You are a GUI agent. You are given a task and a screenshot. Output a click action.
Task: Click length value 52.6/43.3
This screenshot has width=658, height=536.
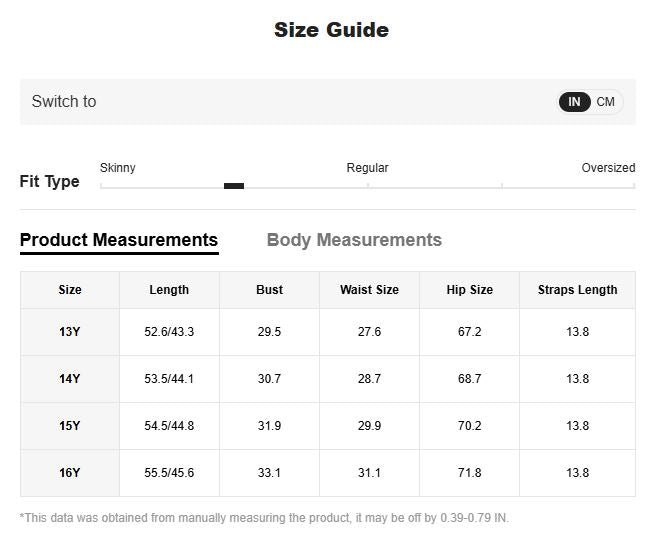(169, 332)
